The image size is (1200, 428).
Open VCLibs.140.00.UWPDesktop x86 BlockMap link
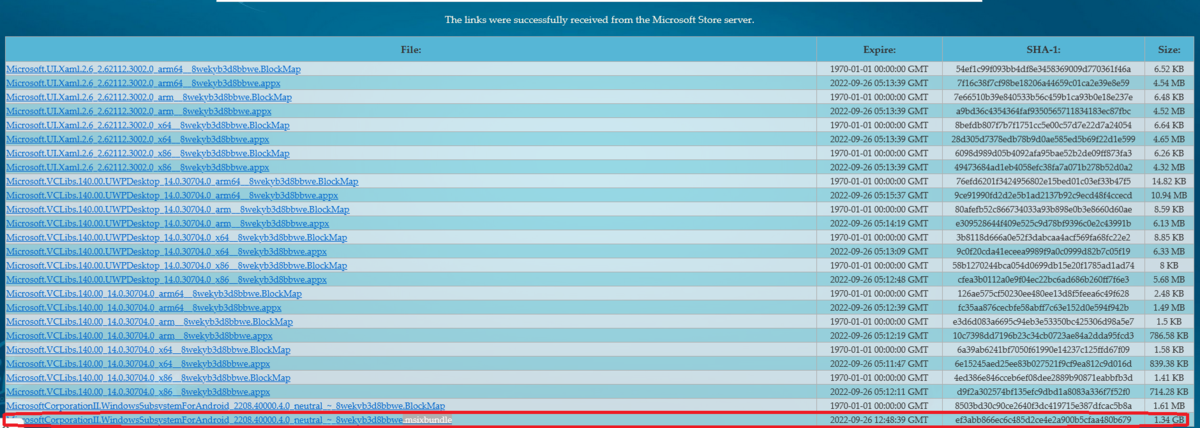pyautogui.click(x=178, y=266)
